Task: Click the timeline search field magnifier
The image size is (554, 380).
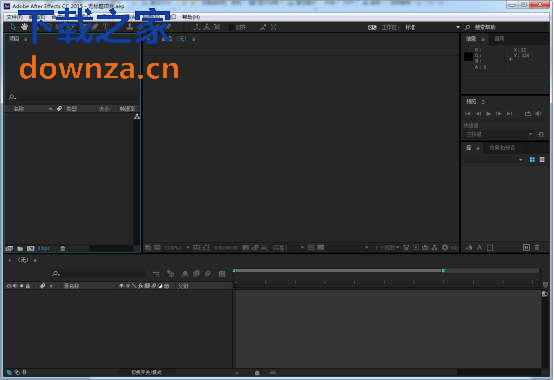Action: pyautogui.click(x=56, y=274)
